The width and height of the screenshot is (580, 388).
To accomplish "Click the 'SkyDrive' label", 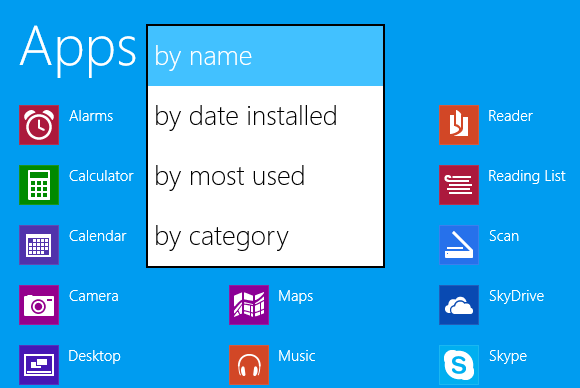I will click(x=516, y=296).
